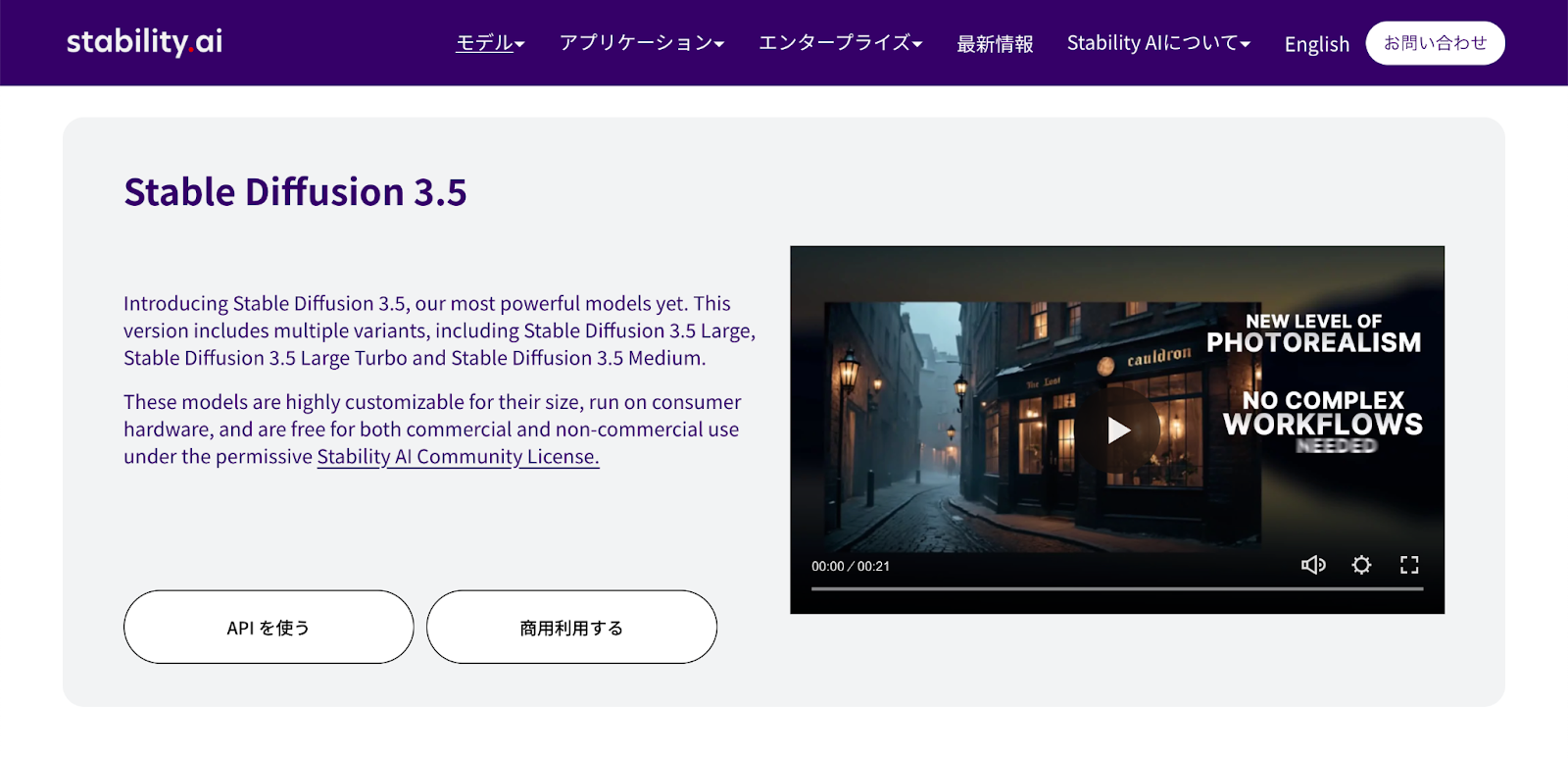The height and width of the screenshot is (759, 1568).
Task: Click the video progress bar
Action: [1117, 588]
